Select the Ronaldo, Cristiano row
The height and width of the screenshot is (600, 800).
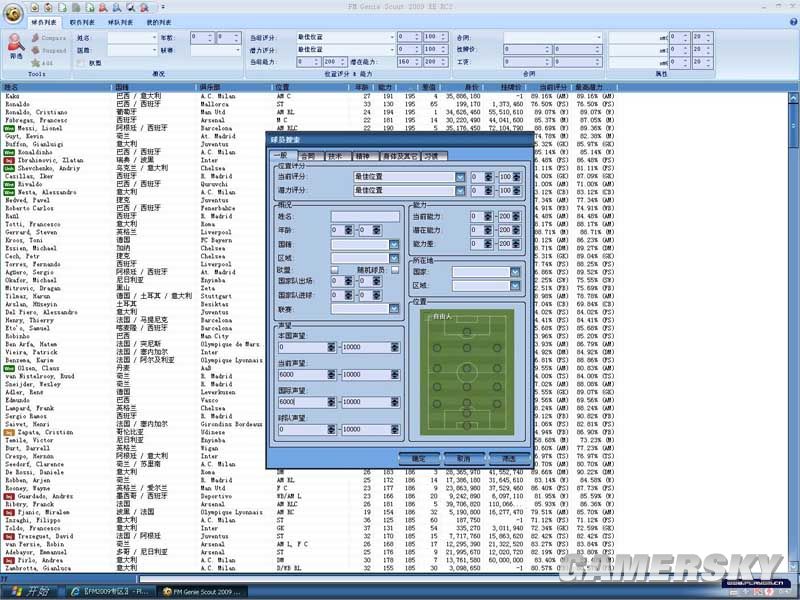310,112
